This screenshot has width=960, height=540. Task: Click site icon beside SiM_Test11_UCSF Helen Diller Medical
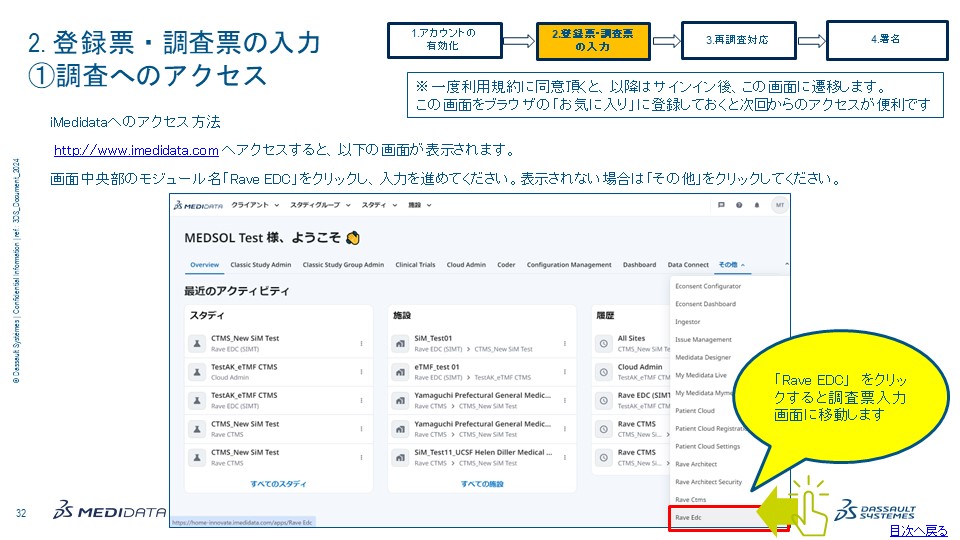click(x=400, y=457)
